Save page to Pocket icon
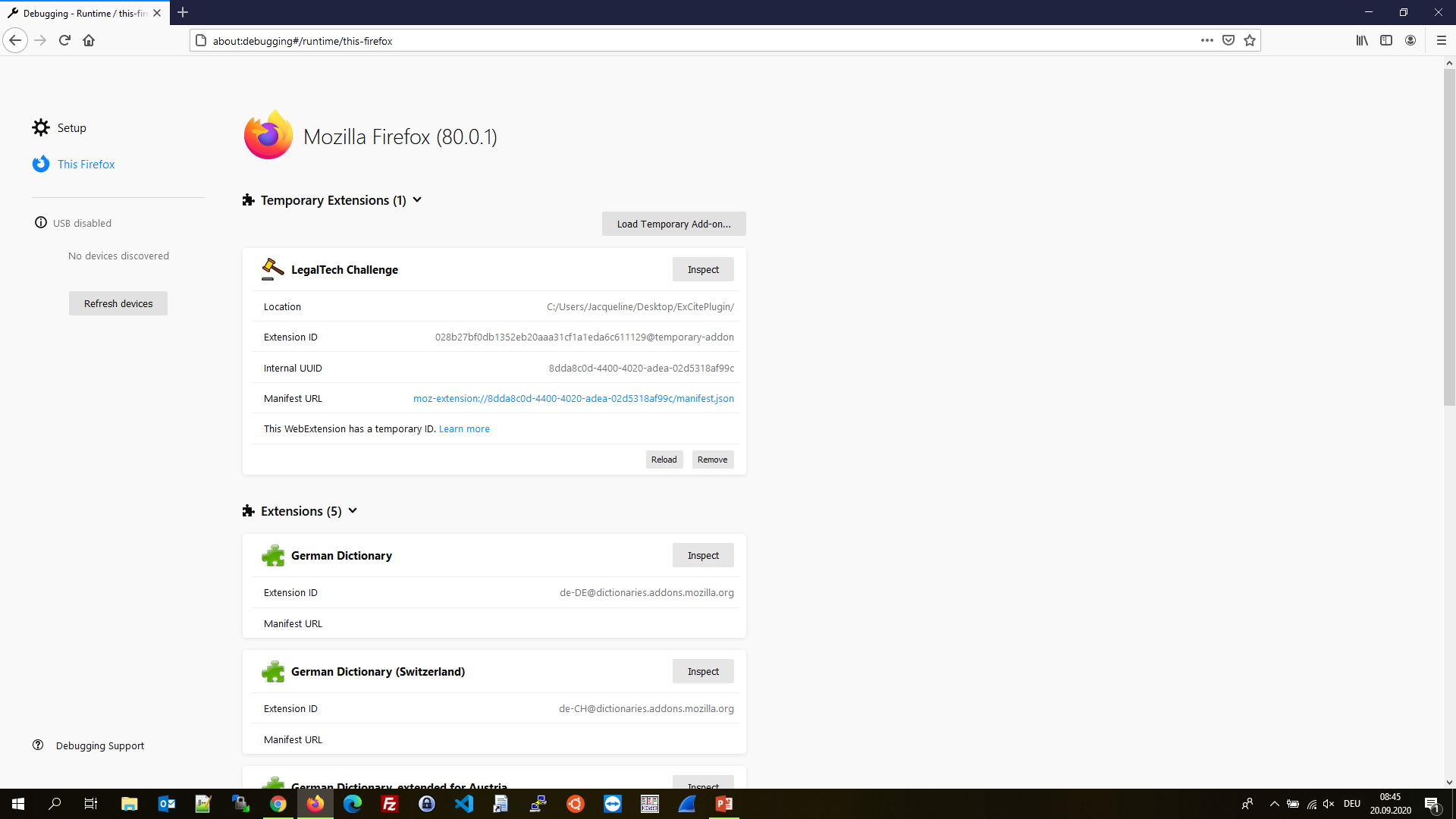This screenshot has height=819, width=1456. pos(1228,41)
